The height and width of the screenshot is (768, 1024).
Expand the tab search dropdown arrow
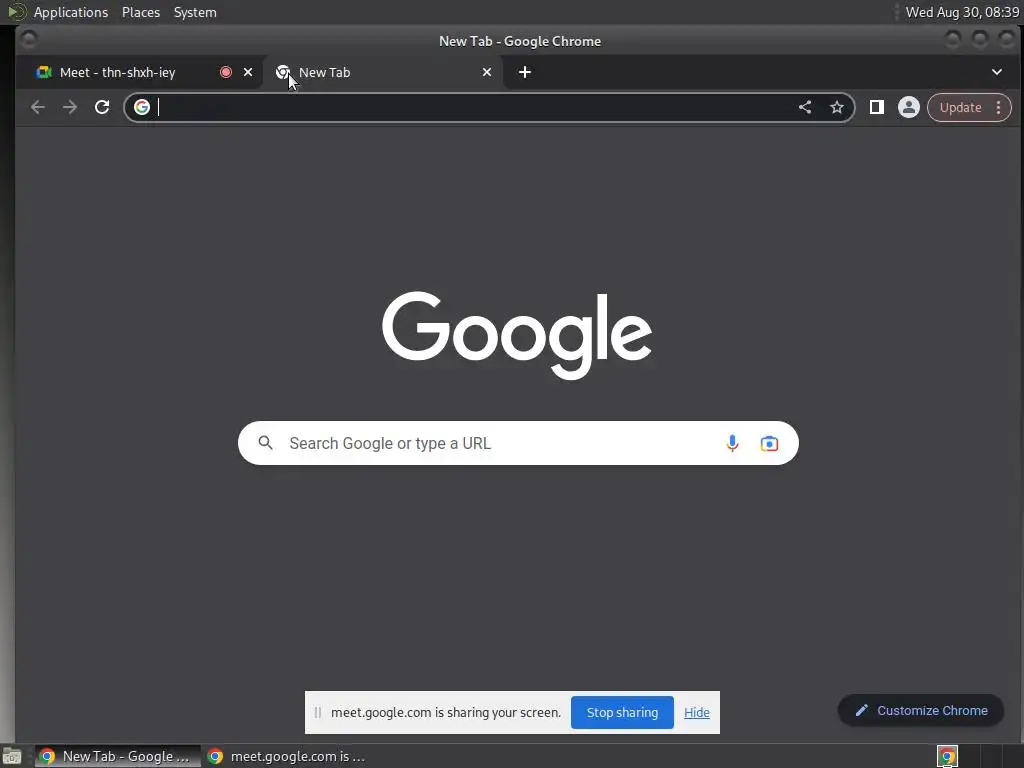tap(997, 72)
